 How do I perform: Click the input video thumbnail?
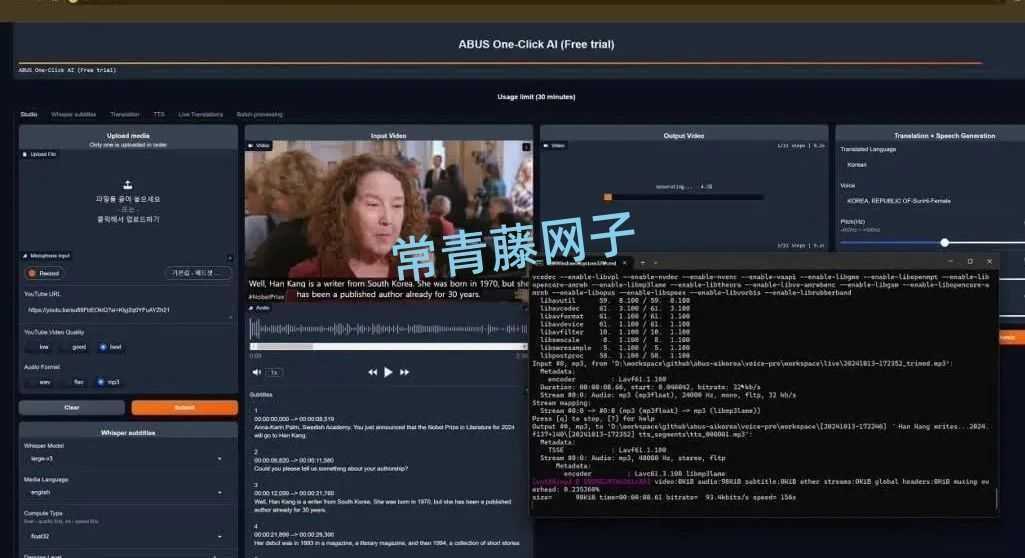tap(388, 221)
